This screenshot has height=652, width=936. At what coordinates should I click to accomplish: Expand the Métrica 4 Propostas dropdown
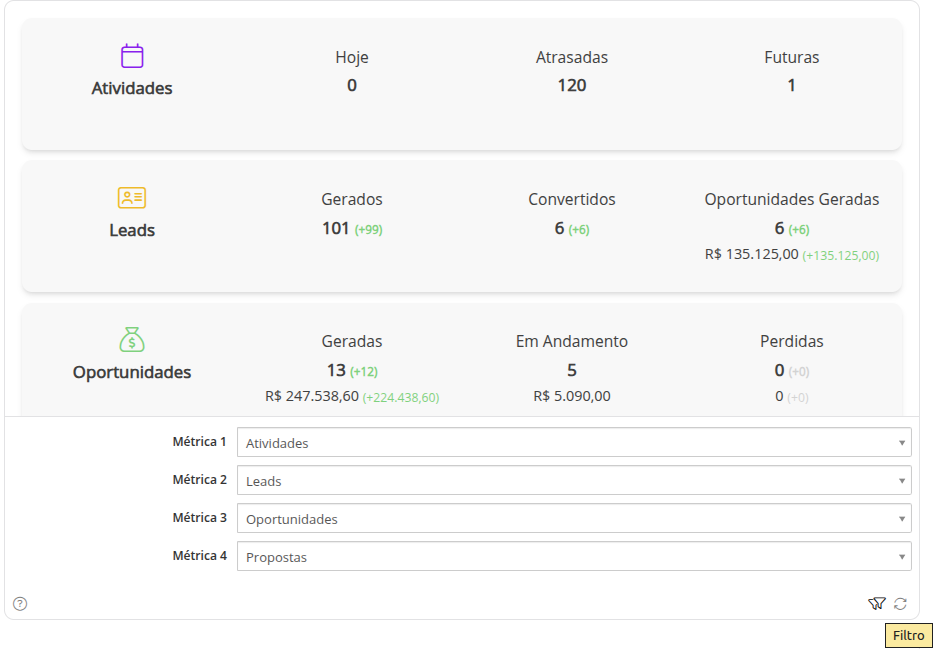[573, 557]
